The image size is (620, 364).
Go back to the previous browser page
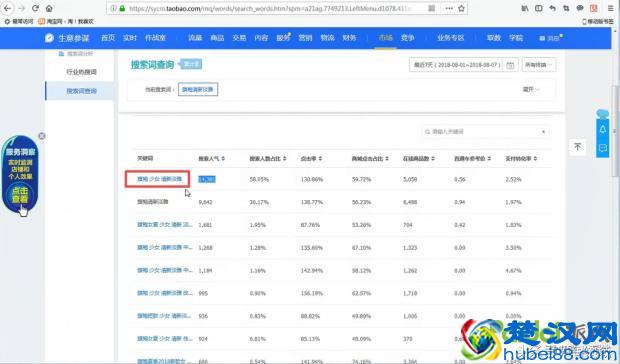8,8
